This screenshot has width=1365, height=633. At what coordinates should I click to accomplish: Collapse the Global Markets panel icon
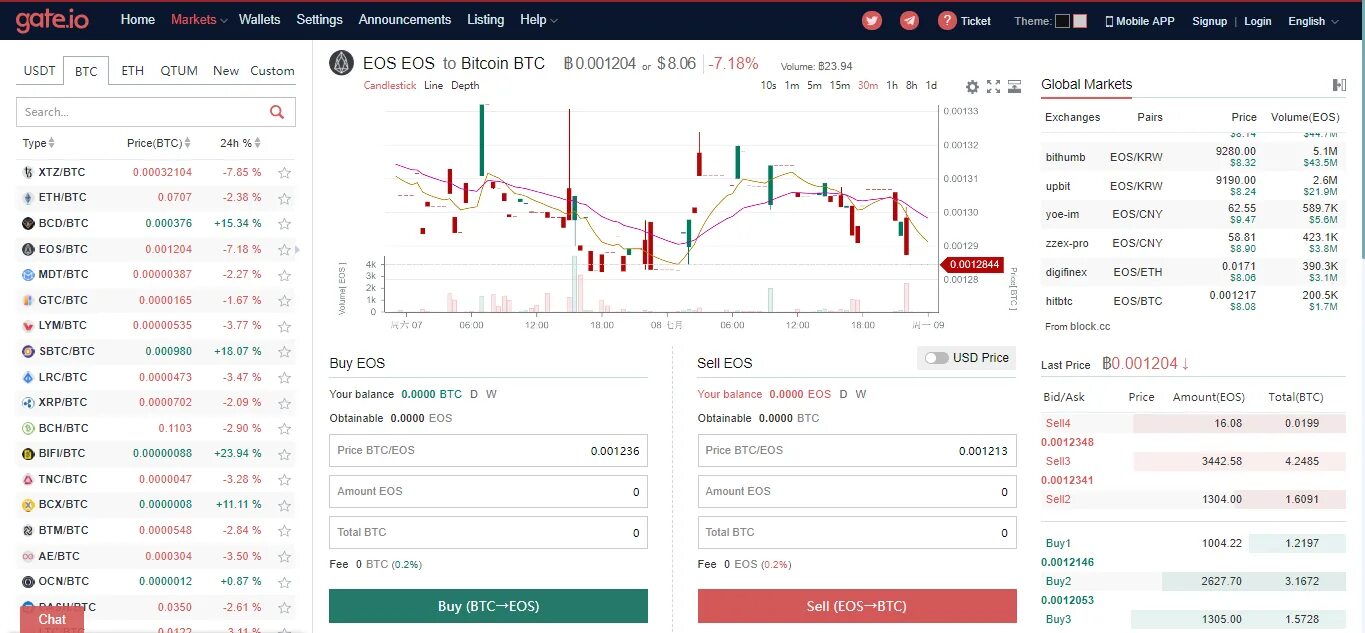tap(1339, 85)
